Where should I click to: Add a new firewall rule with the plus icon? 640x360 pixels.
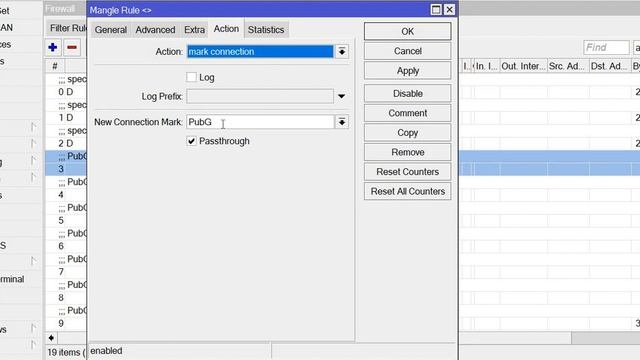tap(53, 48)
